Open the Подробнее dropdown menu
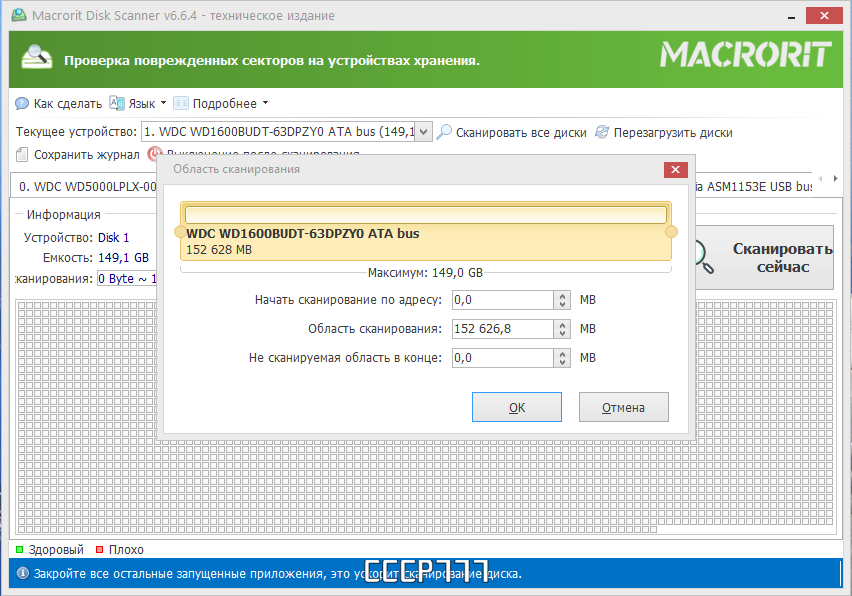Image resolution: width=852 pixels, height=596 pixels. click(x=221, y=103)
